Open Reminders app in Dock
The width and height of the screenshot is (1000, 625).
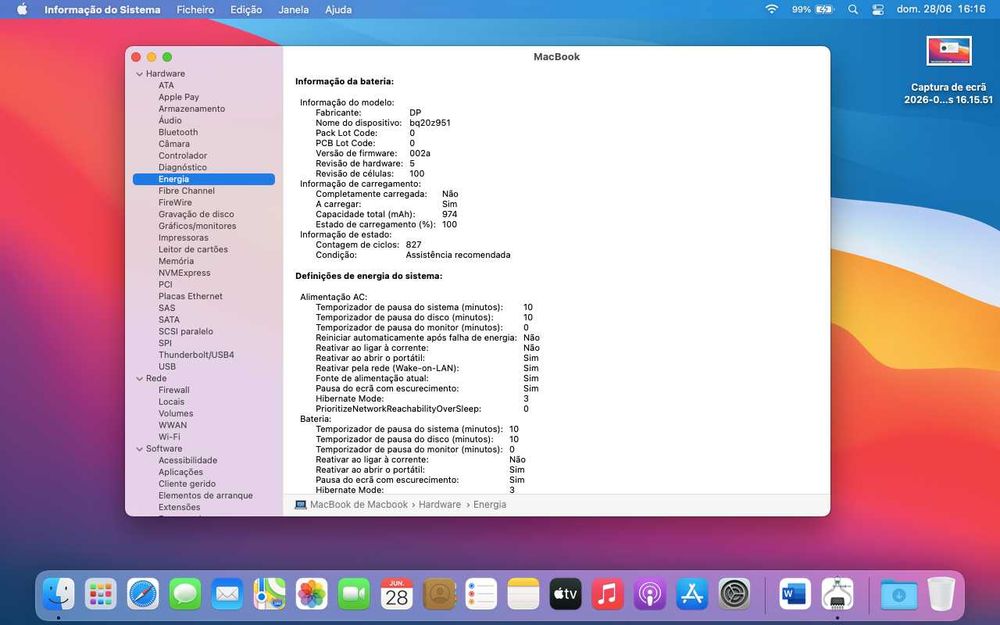coord(481,594)
